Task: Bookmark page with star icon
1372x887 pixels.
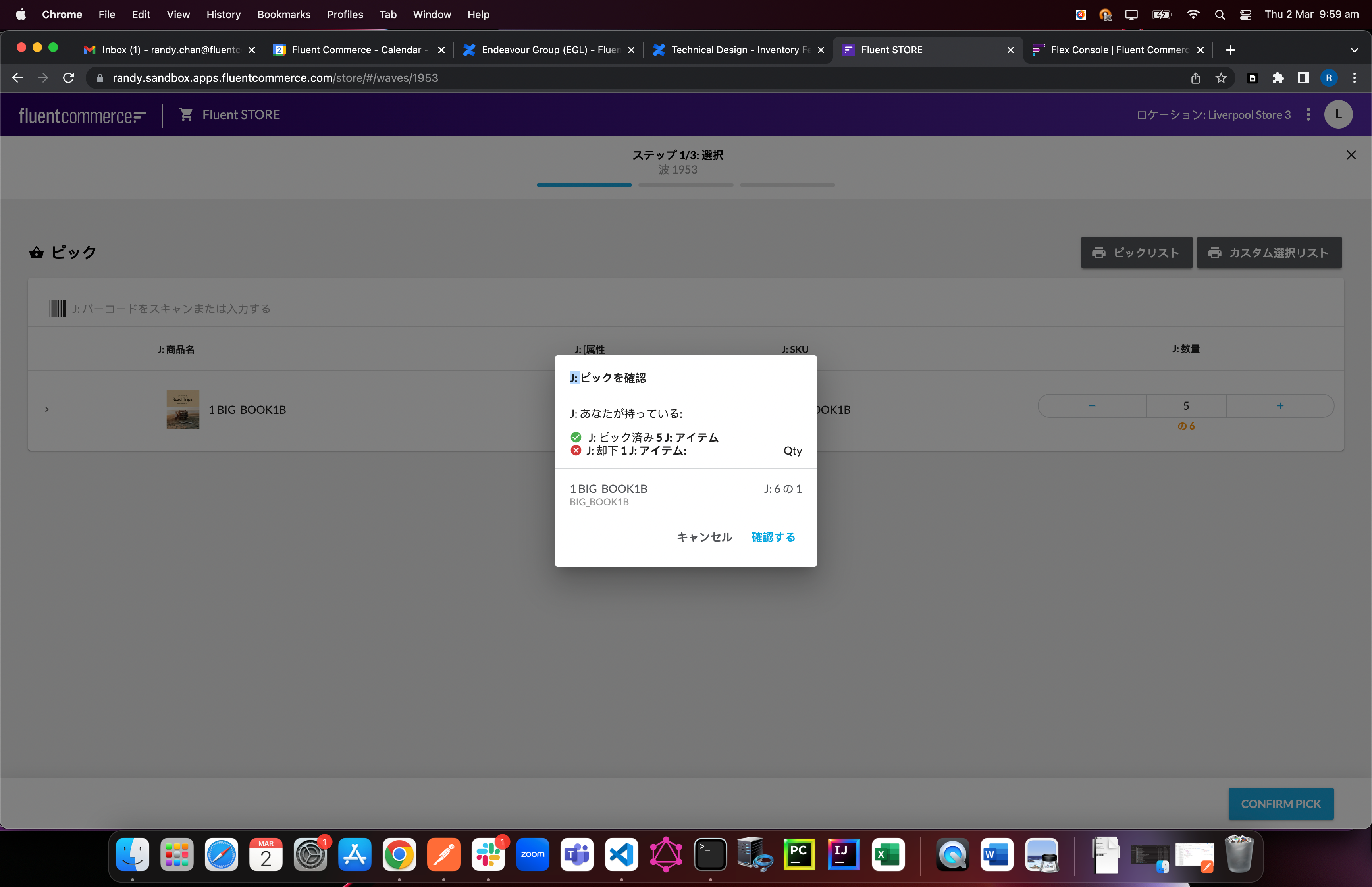Action: [1221, 78]
